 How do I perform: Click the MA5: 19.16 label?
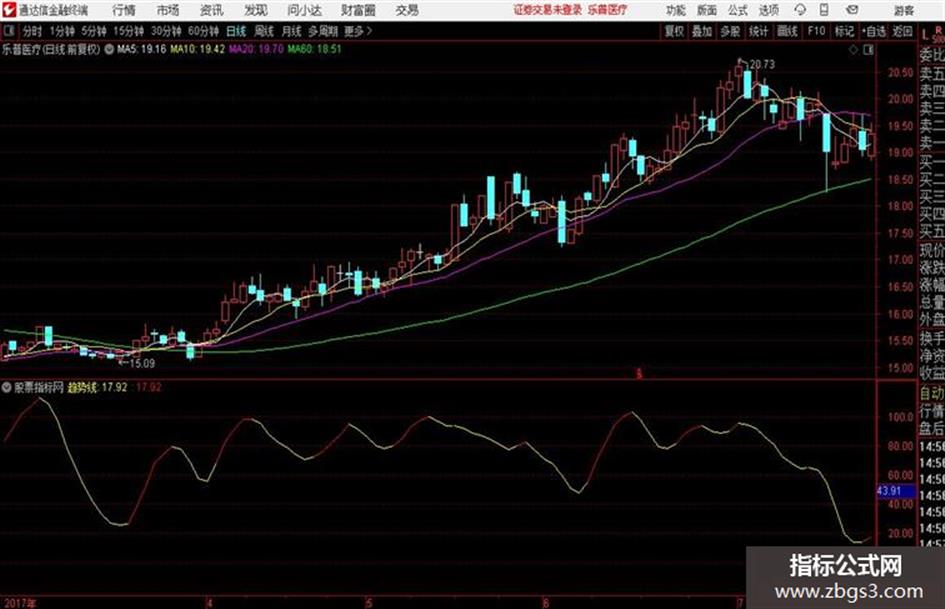click(x=141, y=49)
